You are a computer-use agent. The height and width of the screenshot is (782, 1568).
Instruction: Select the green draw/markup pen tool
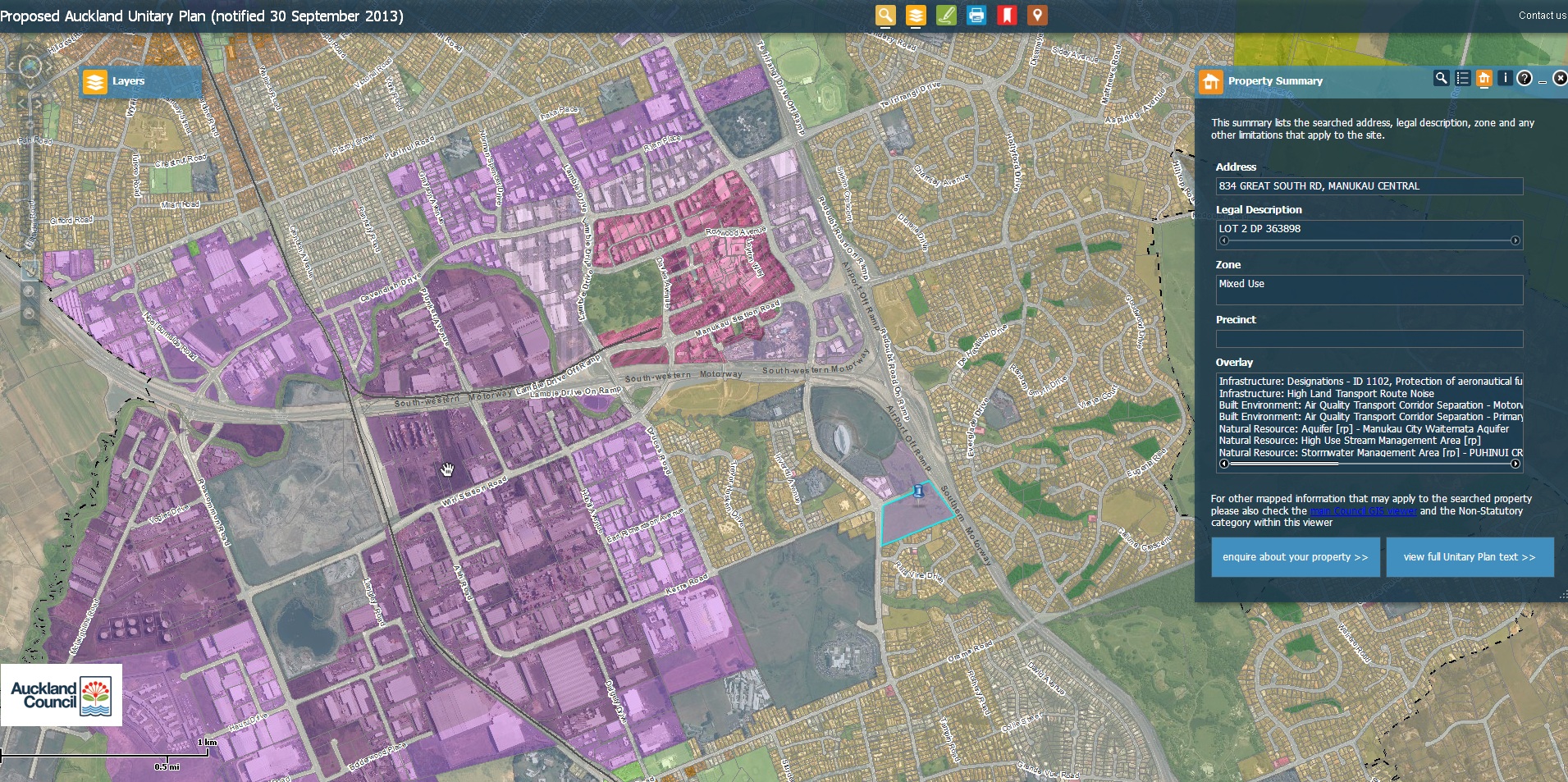pyautogui.click(x=946, y=16)
